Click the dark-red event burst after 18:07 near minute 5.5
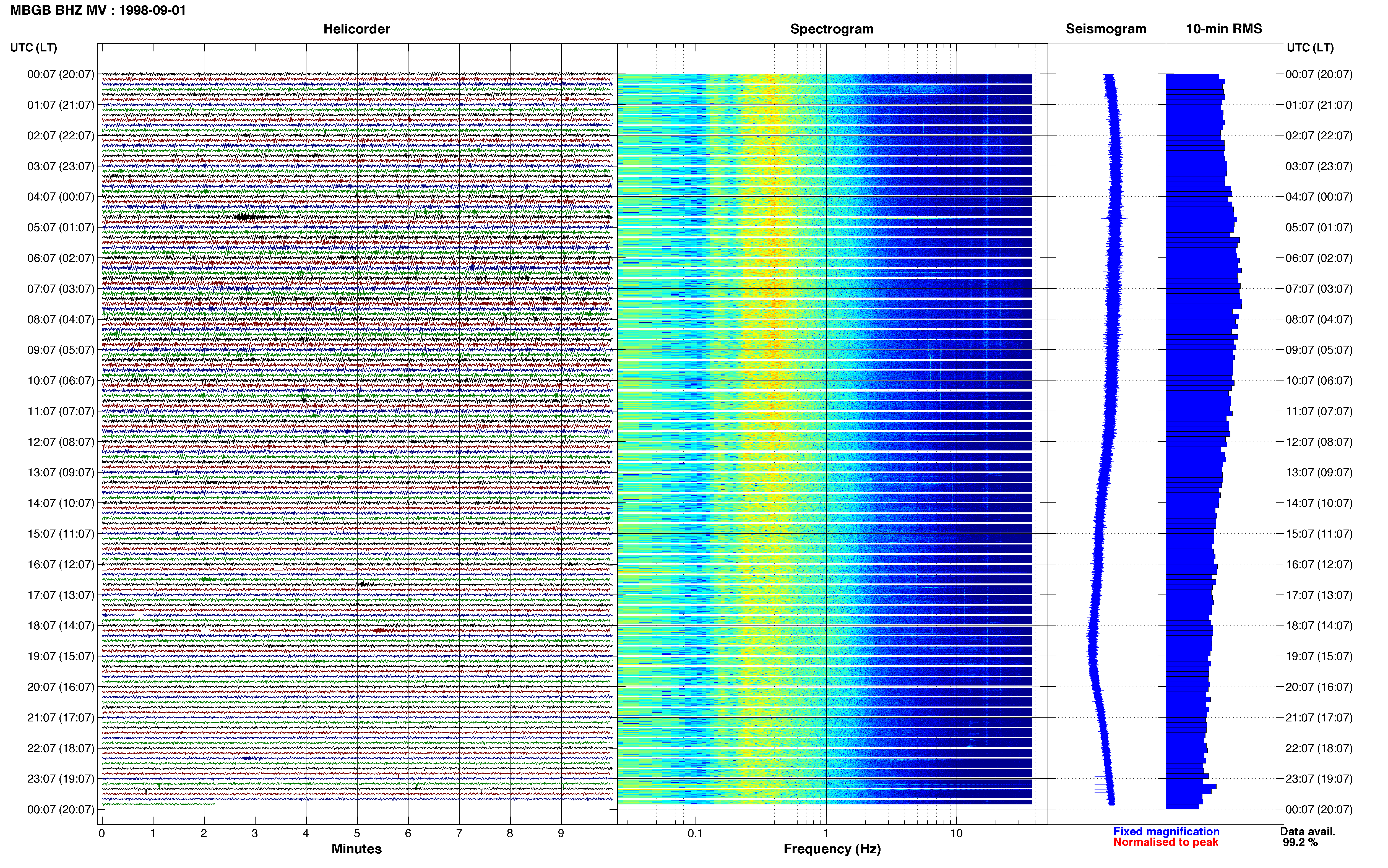This screenshot has height=868, width=1388. click(x=382, y=630)
